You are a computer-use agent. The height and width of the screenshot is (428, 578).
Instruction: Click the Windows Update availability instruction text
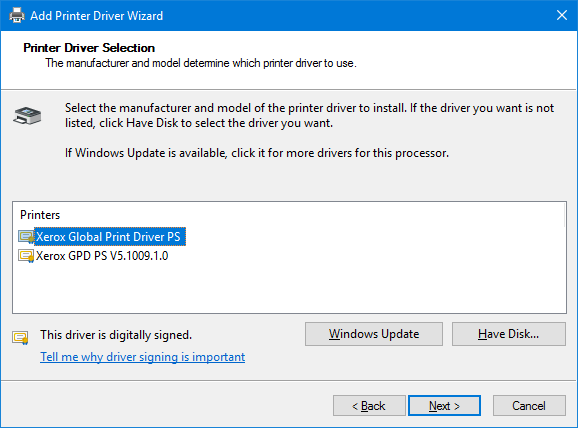tap(257, 153)
